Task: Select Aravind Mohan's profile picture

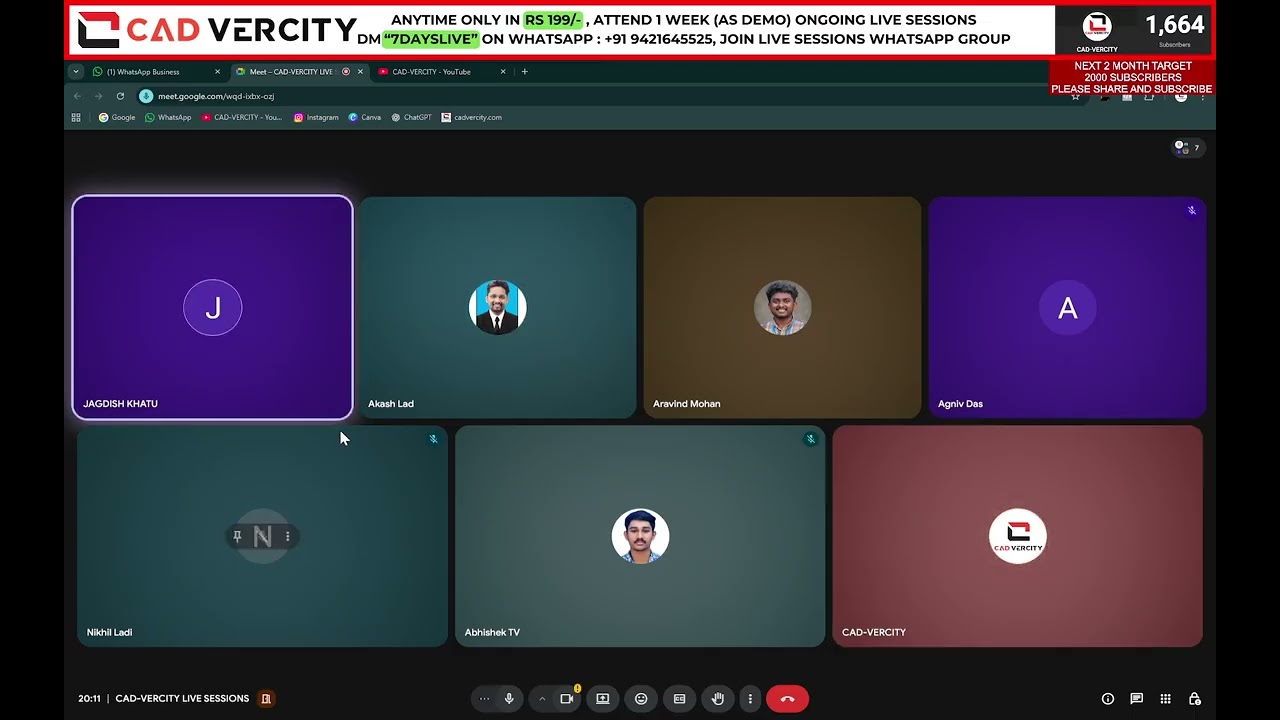Action: 782,307
